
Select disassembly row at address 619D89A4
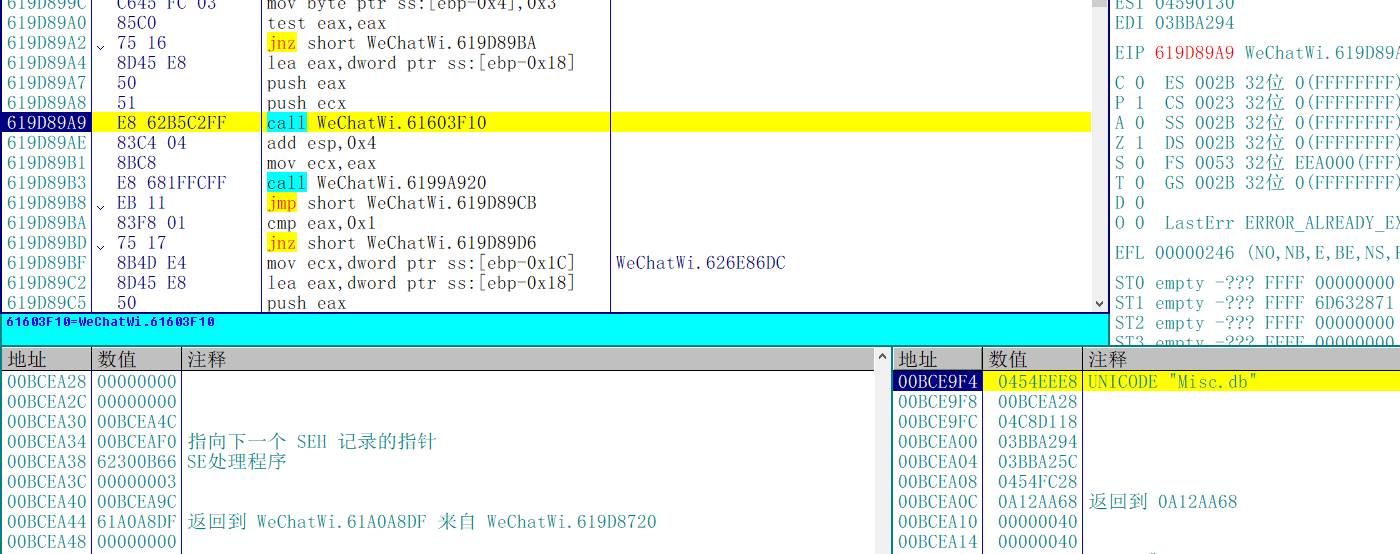click(548, 63)
